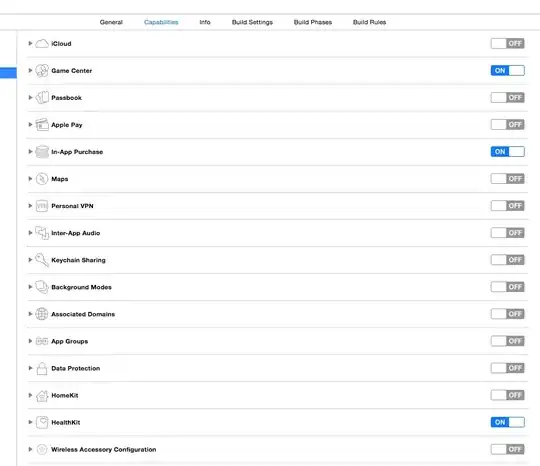Click the Apple Pay icon
540x466 pixels.
click(x=42, y=125)
